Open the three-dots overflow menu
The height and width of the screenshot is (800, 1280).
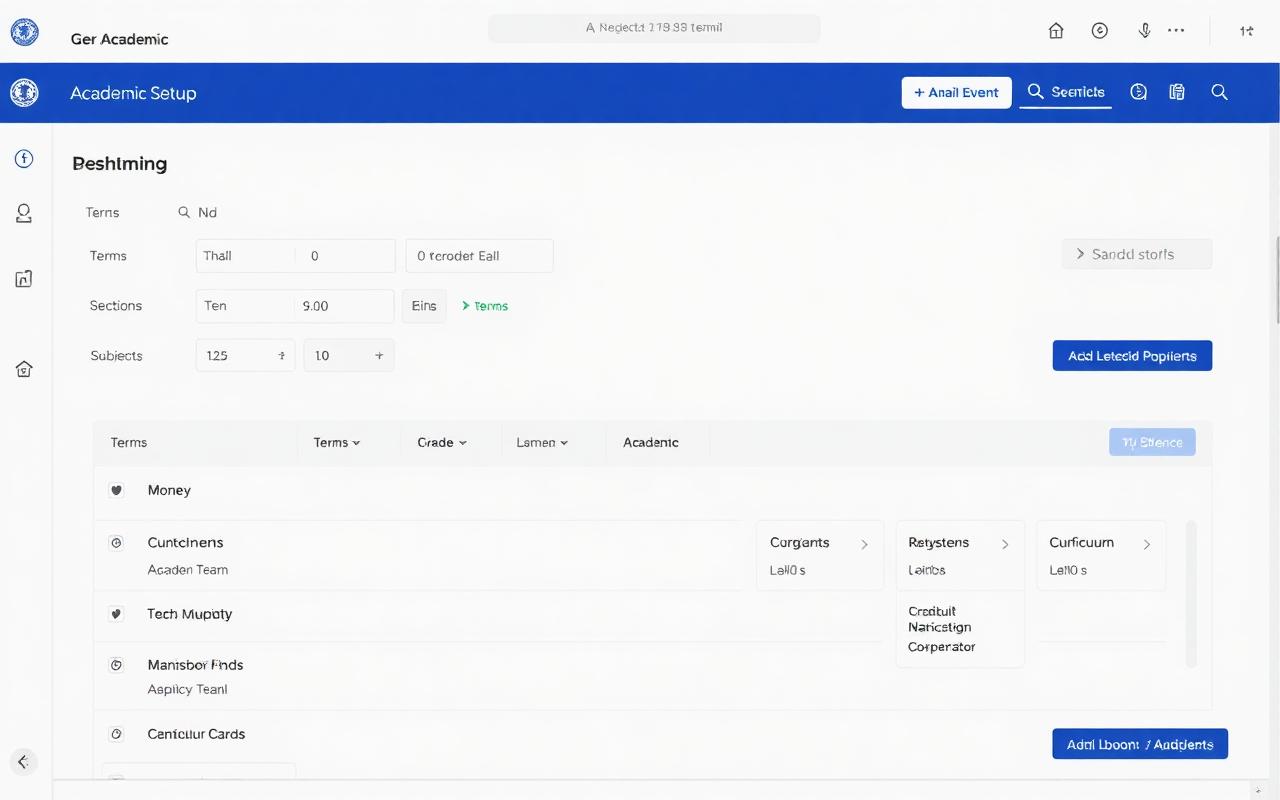1176,31
